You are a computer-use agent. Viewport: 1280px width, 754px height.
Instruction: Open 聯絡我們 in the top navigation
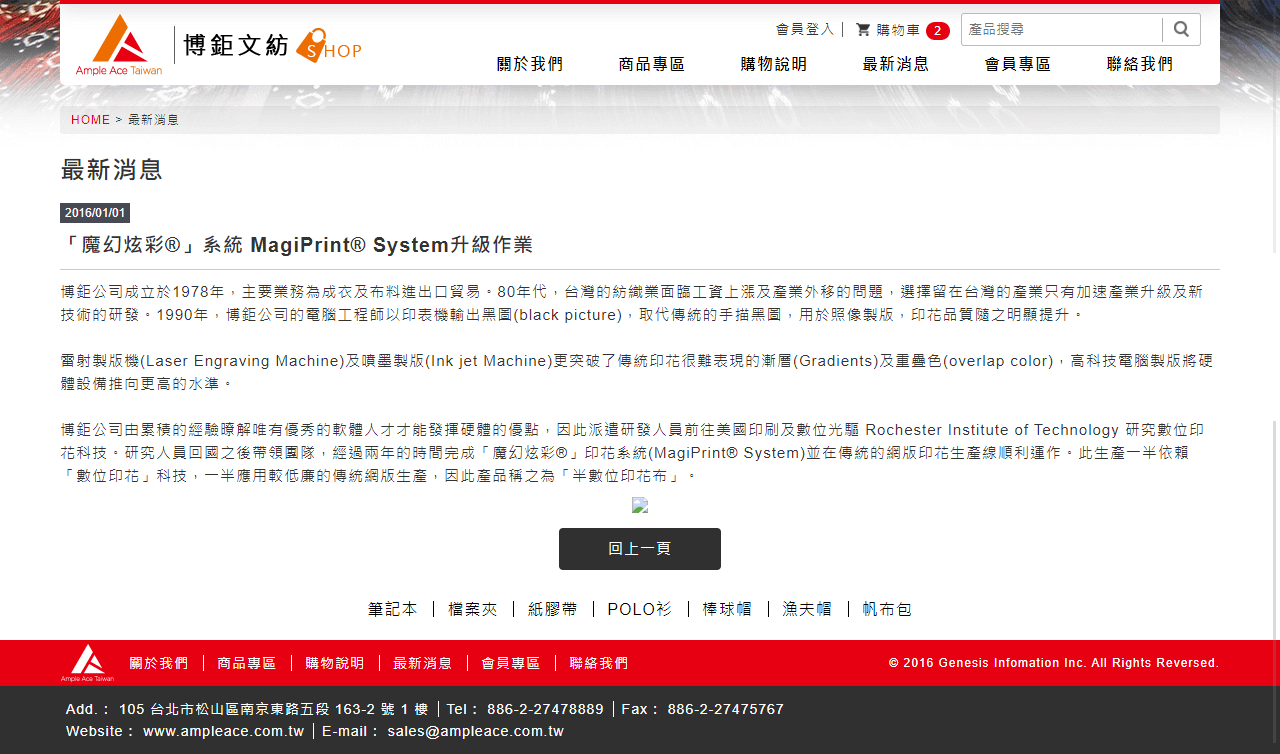[x=1140, y=64]
